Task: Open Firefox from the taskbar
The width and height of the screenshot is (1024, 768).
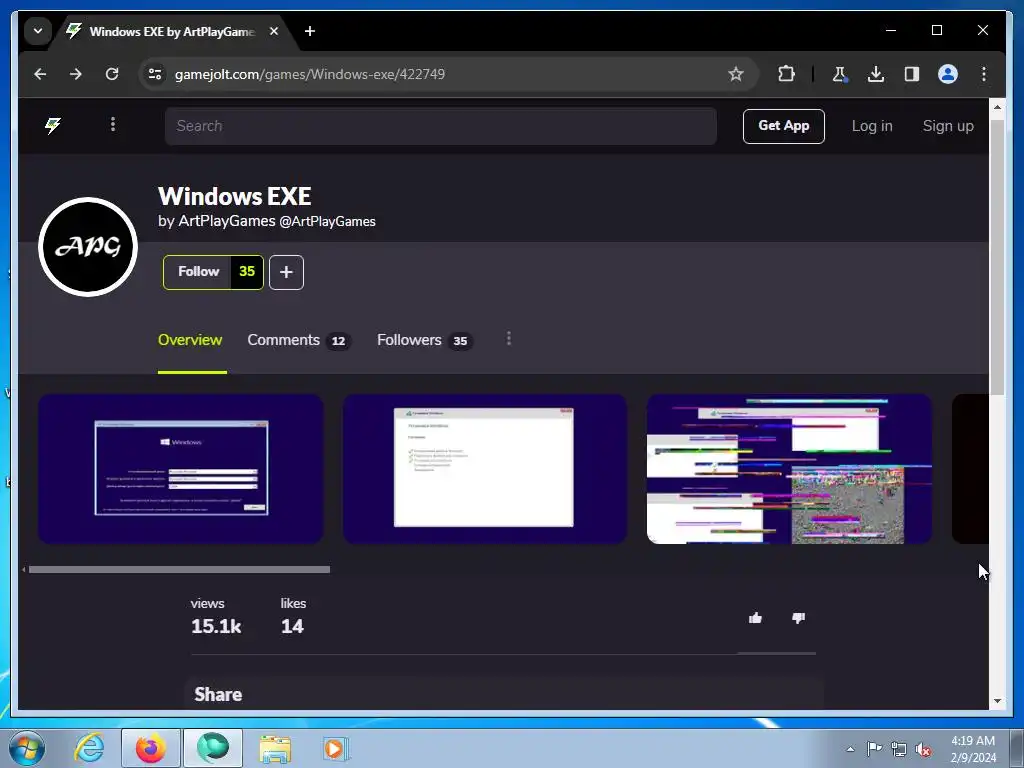Action: [151, 748]
